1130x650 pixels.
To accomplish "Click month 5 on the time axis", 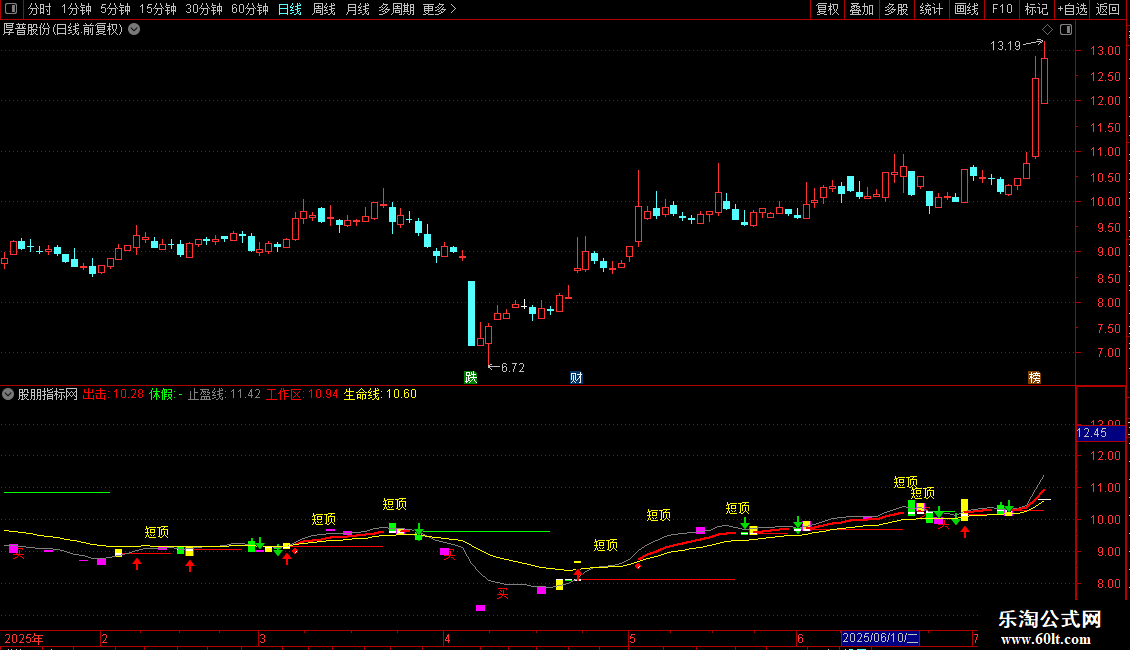I will coord(632,638).
